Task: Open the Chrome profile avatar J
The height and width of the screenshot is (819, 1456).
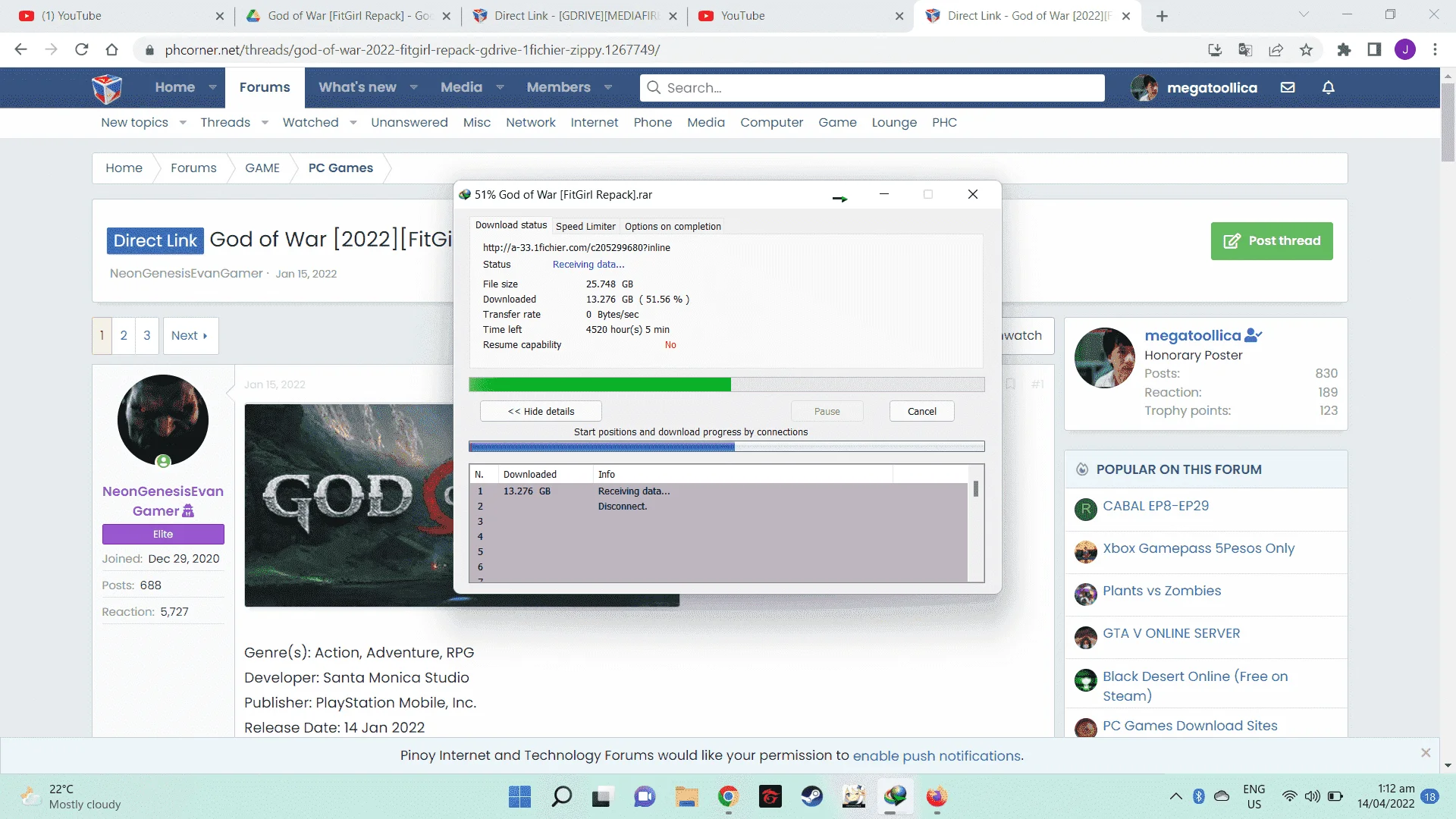Action: pyautogui.click(x=1405, y=50)
